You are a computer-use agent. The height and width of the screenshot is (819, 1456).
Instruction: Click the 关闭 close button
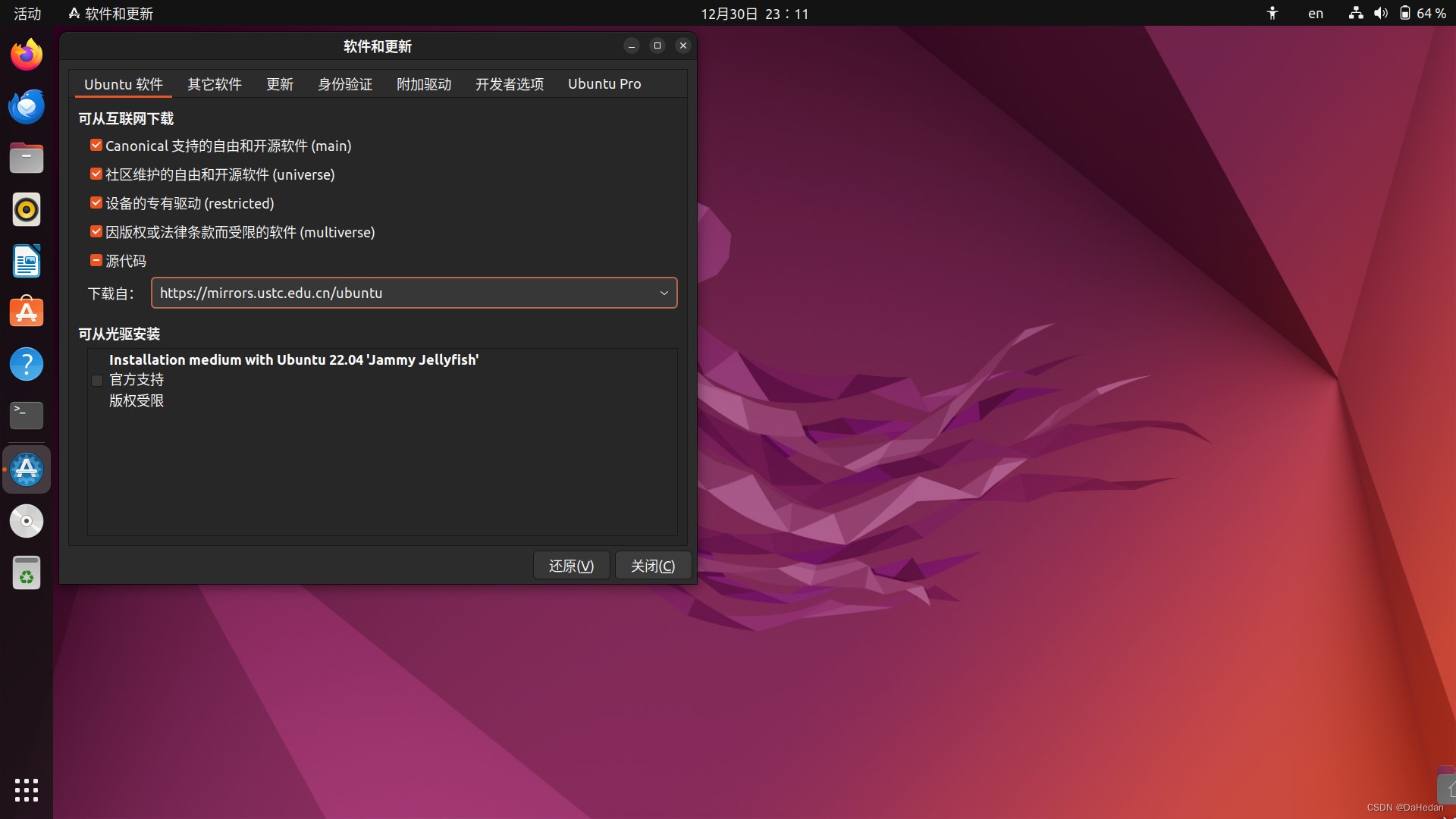click(x=653, y=565)
